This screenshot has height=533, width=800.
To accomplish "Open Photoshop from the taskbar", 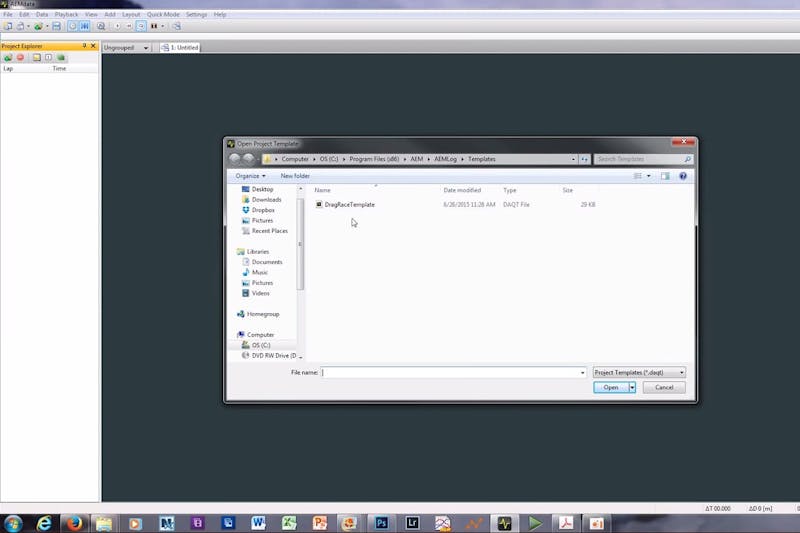I will [381, 523].
